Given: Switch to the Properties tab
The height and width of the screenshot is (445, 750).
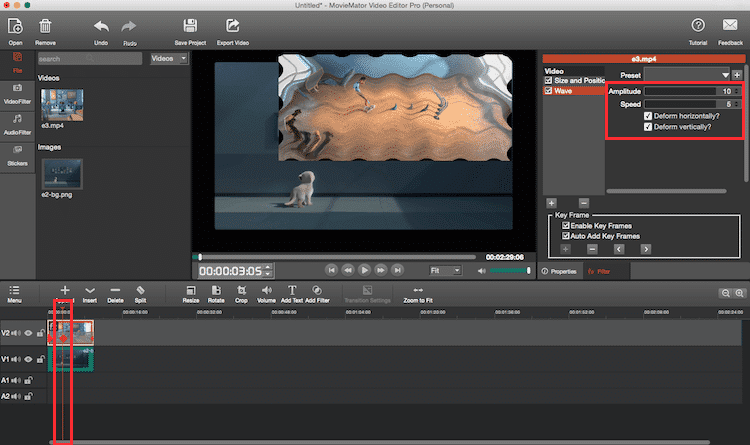Looking at the screenshot, I should tap(559, 271).
